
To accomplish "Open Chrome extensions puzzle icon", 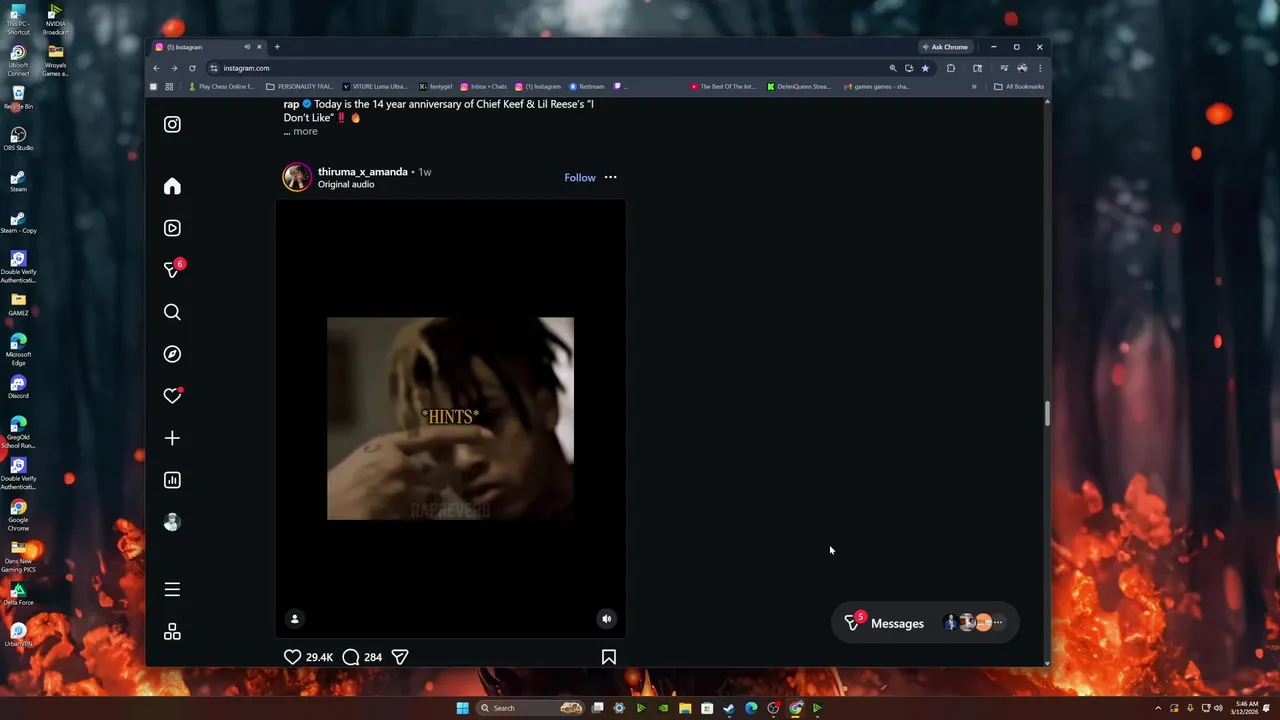I will (951, 68).
